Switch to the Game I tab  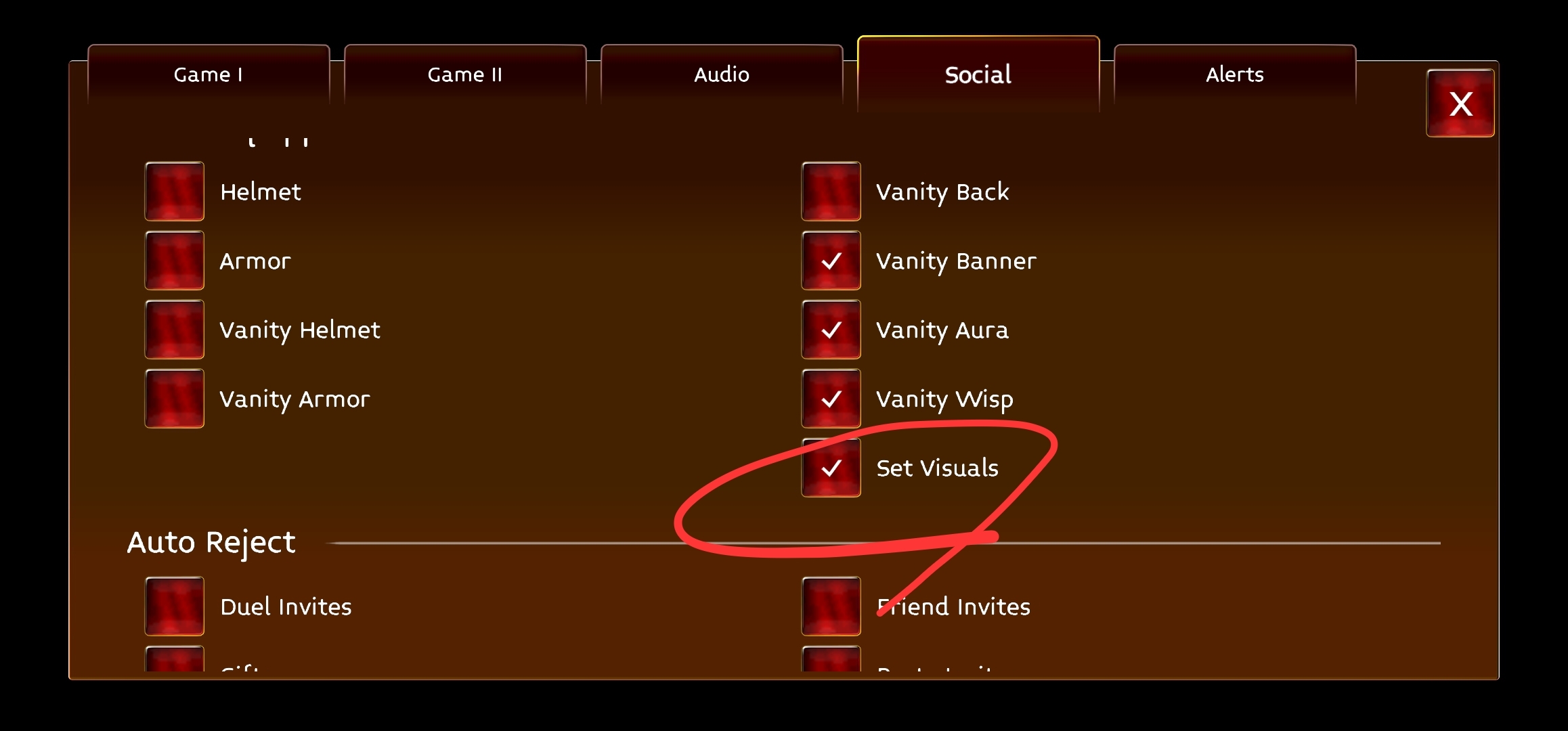coord(211,73)
